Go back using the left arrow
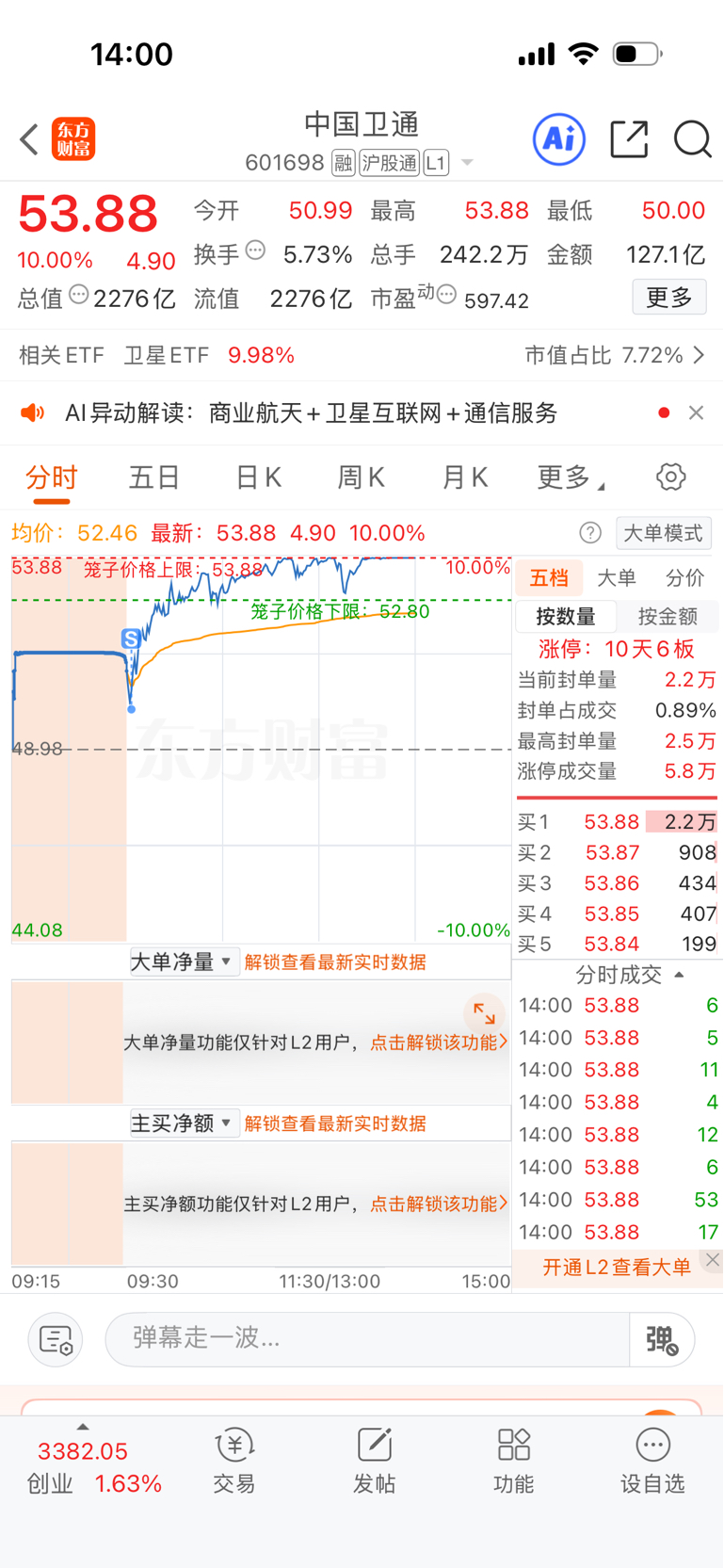Screen dimensions: 724x1568 pyautogui.click(x=29, y=139)
